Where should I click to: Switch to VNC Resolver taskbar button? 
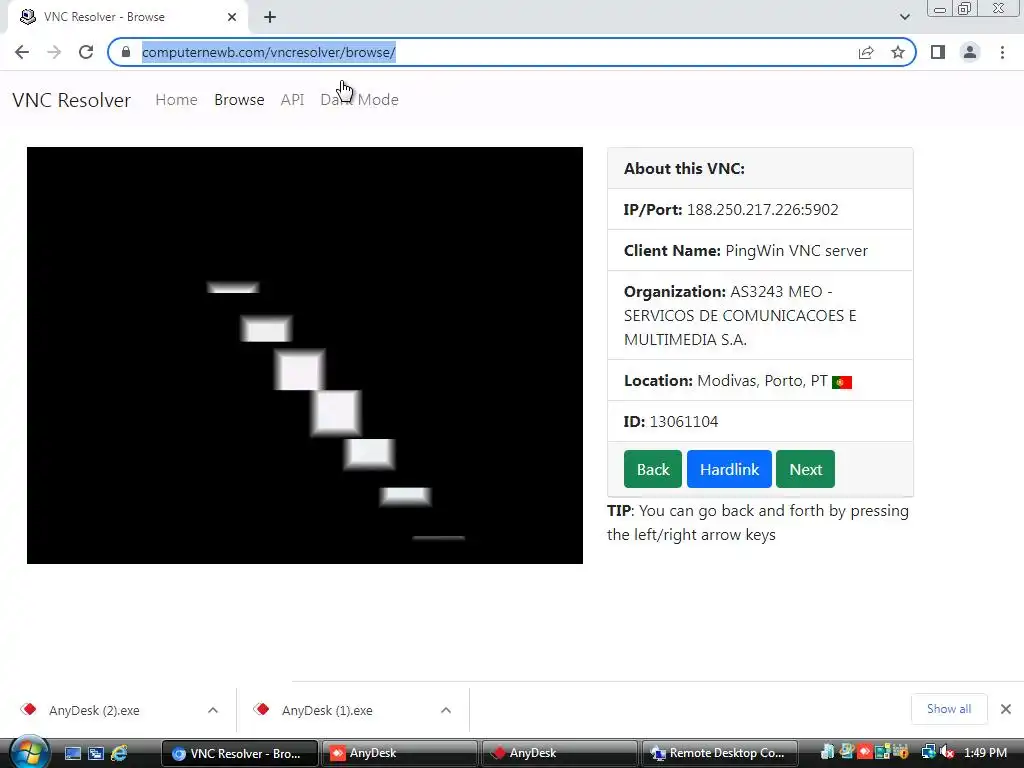coord(239,753)
